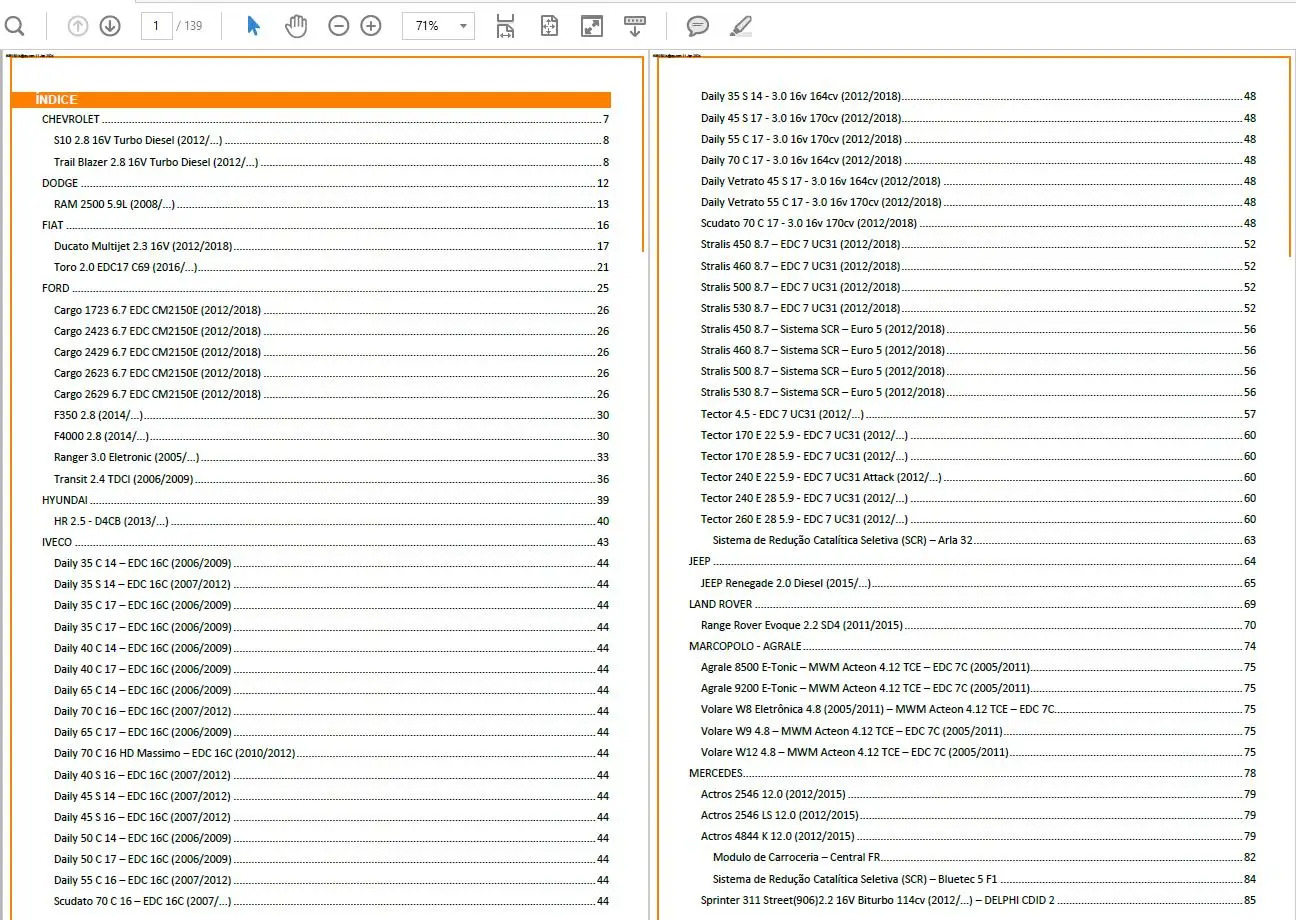Viewport: 1296px width, 920px height.
Task: Click the scrolling mode icon
Action: click(634, 26)
